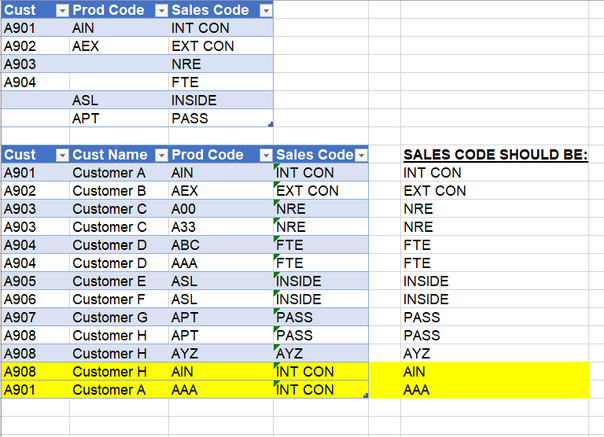The width and height of the screenshot is (604, 437).
Task: Open Prod Code filter in table containing Cust Name
Action: 266,155
